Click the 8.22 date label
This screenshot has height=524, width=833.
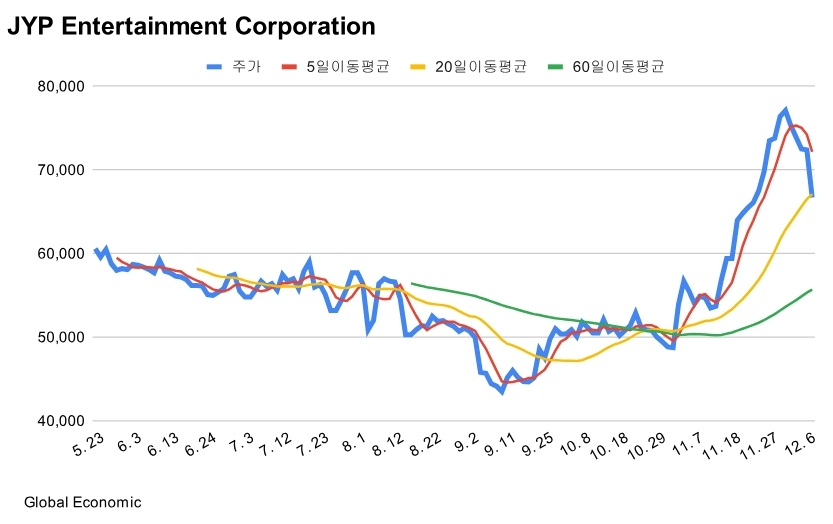point(426,444)
